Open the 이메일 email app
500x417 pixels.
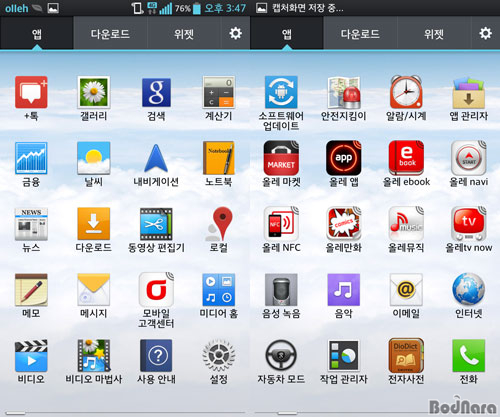point(406,289)
